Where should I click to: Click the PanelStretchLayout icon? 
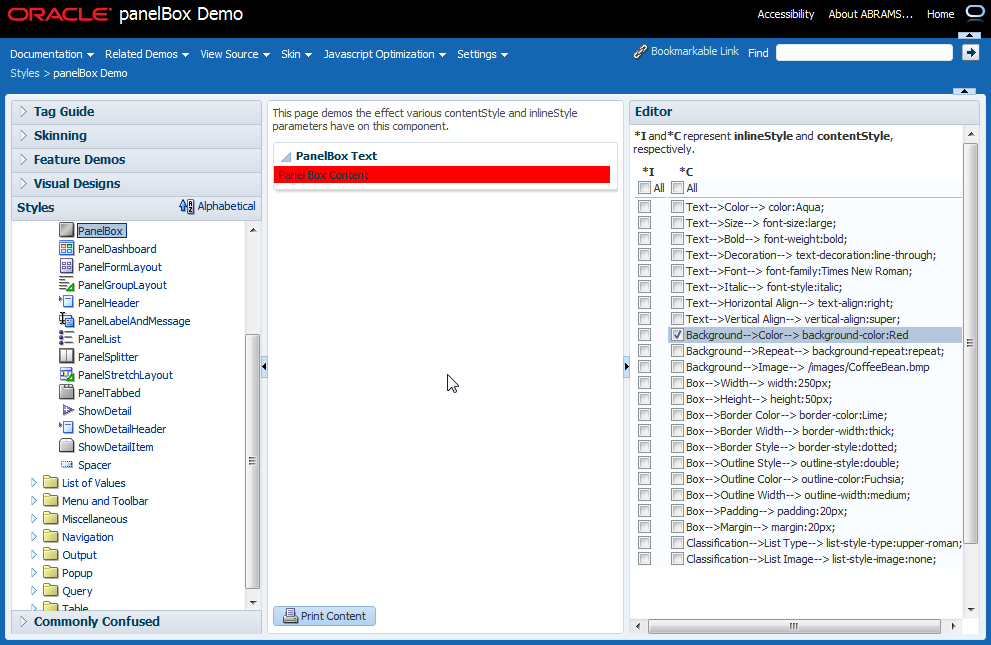coord(66,374)
